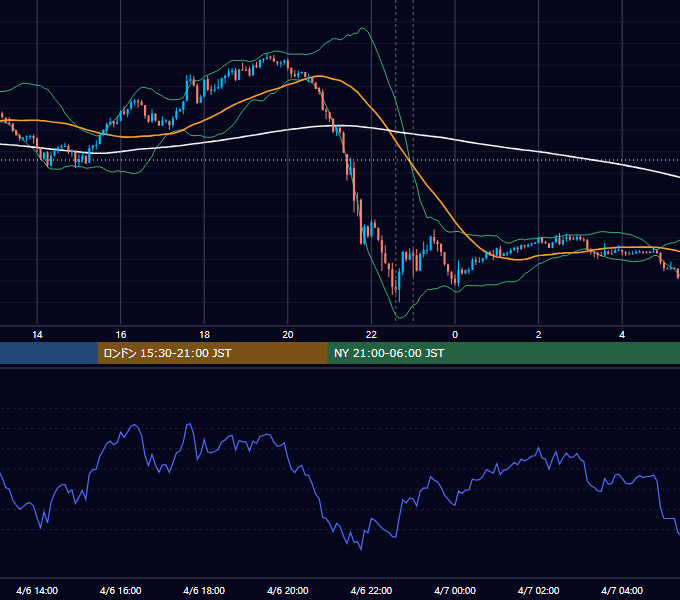
Task: Click the '16' hour label on price chart axis
Action: click(121, 335)
